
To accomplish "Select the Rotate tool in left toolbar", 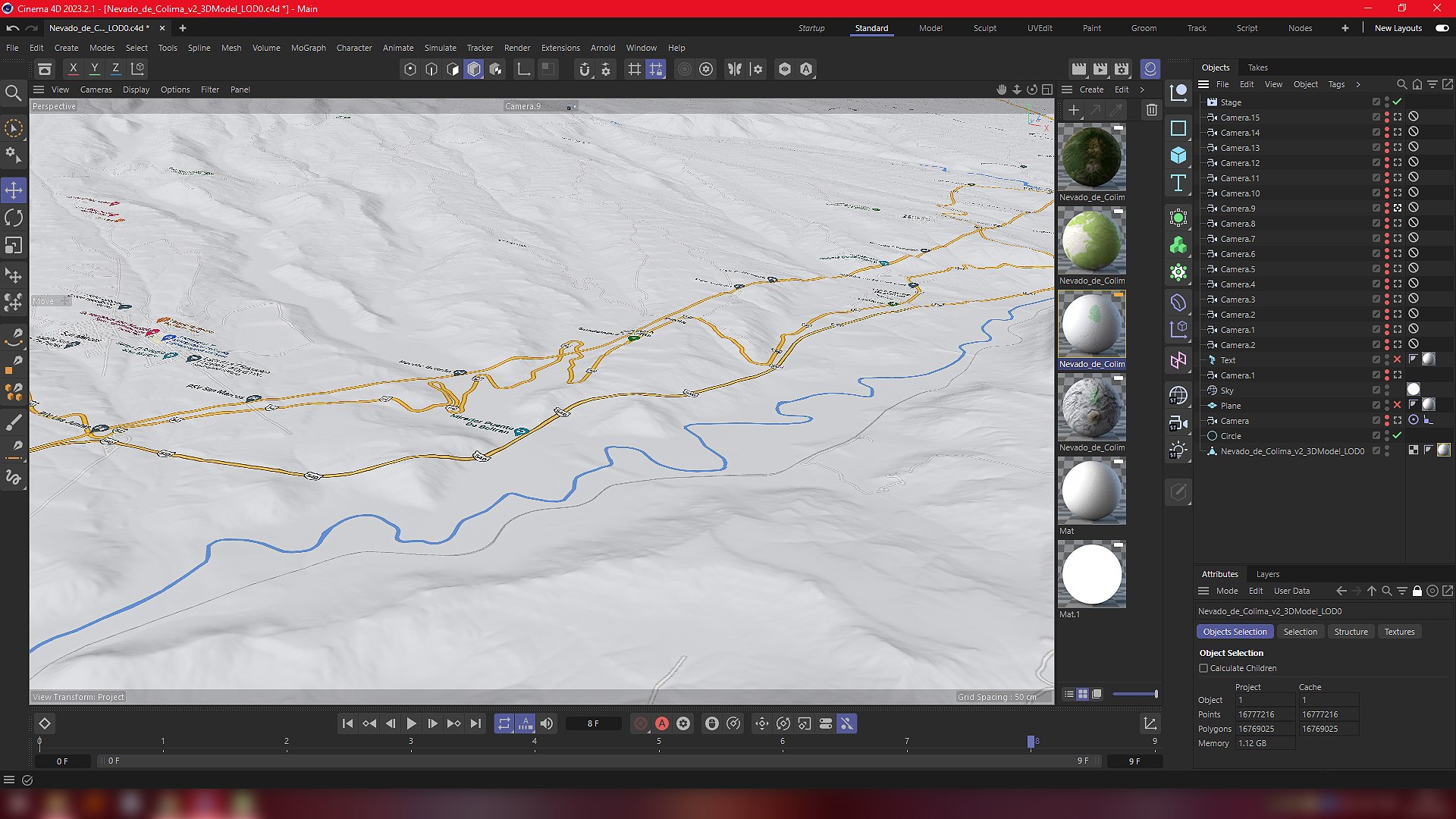I will (14, 218).
